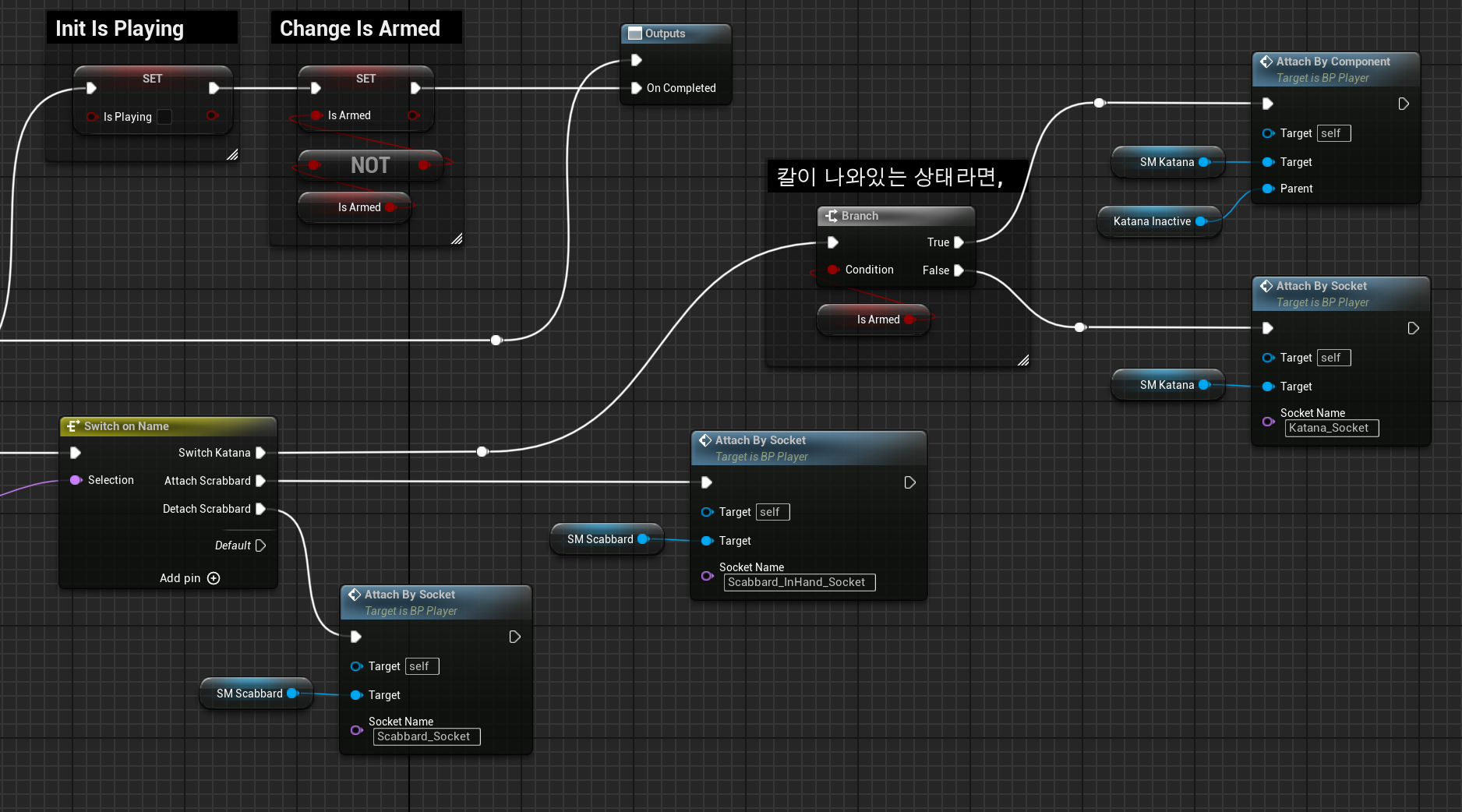Click the Attach By Component function icon
The height and width of the screenshot is (812, 1462).
pyautogui.click(x=1266, y=62)
